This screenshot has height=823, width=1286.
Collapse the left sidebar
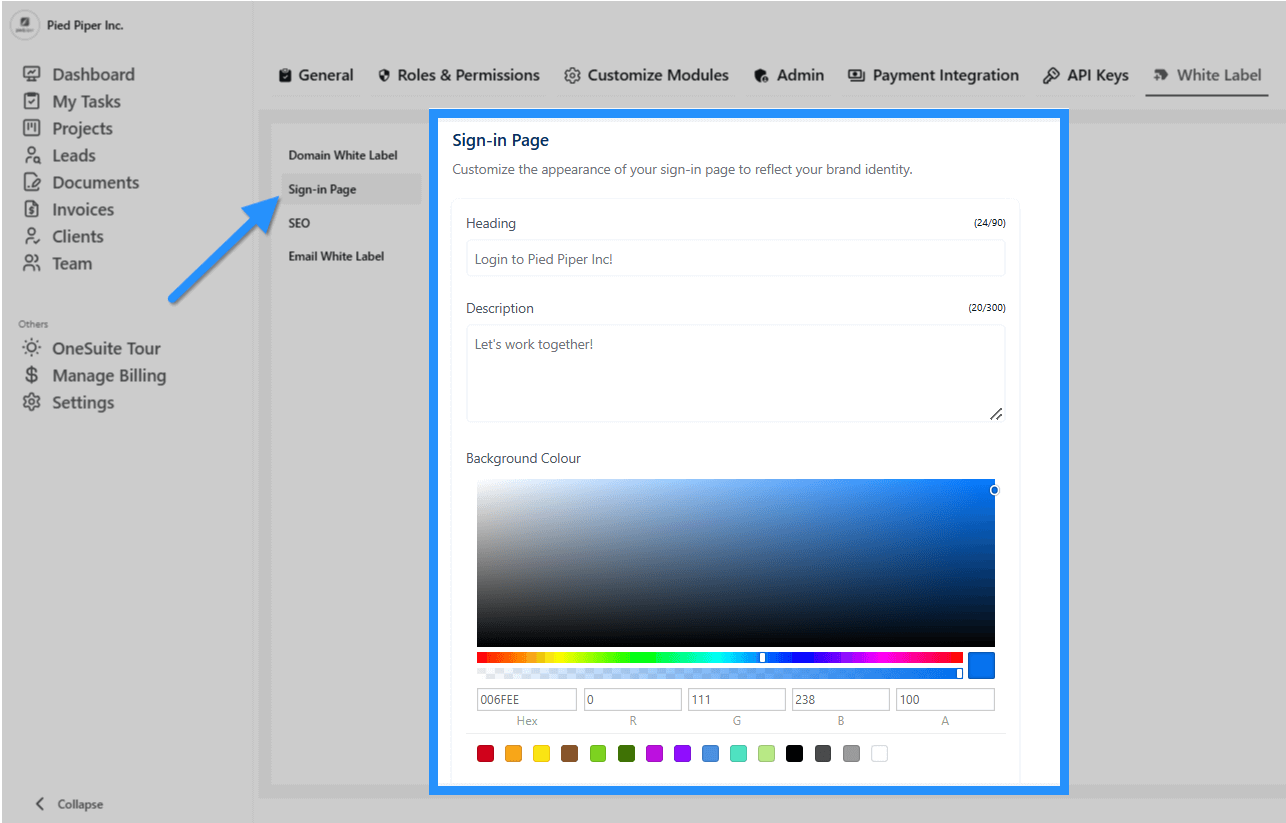tap(70, 804)
